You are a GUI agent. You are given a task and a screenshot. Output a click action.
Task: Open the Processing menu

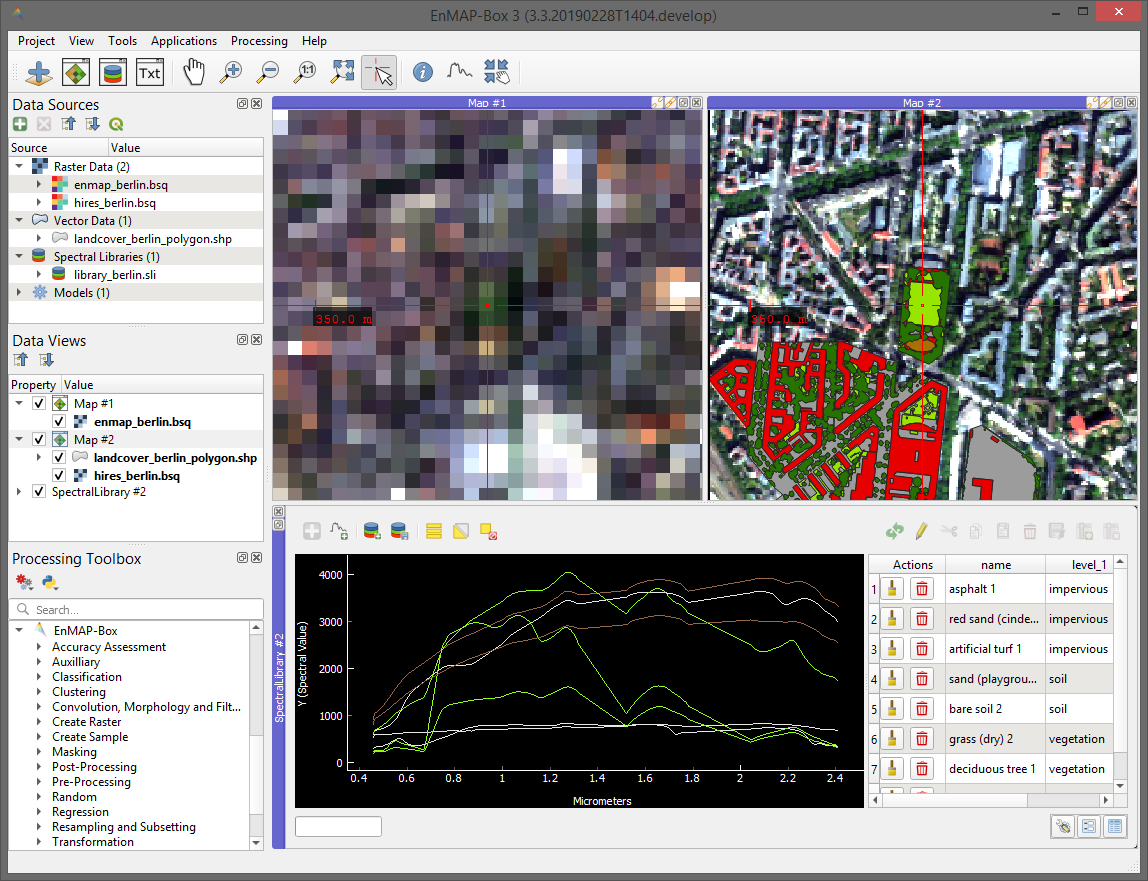click(x=259, y=41)
